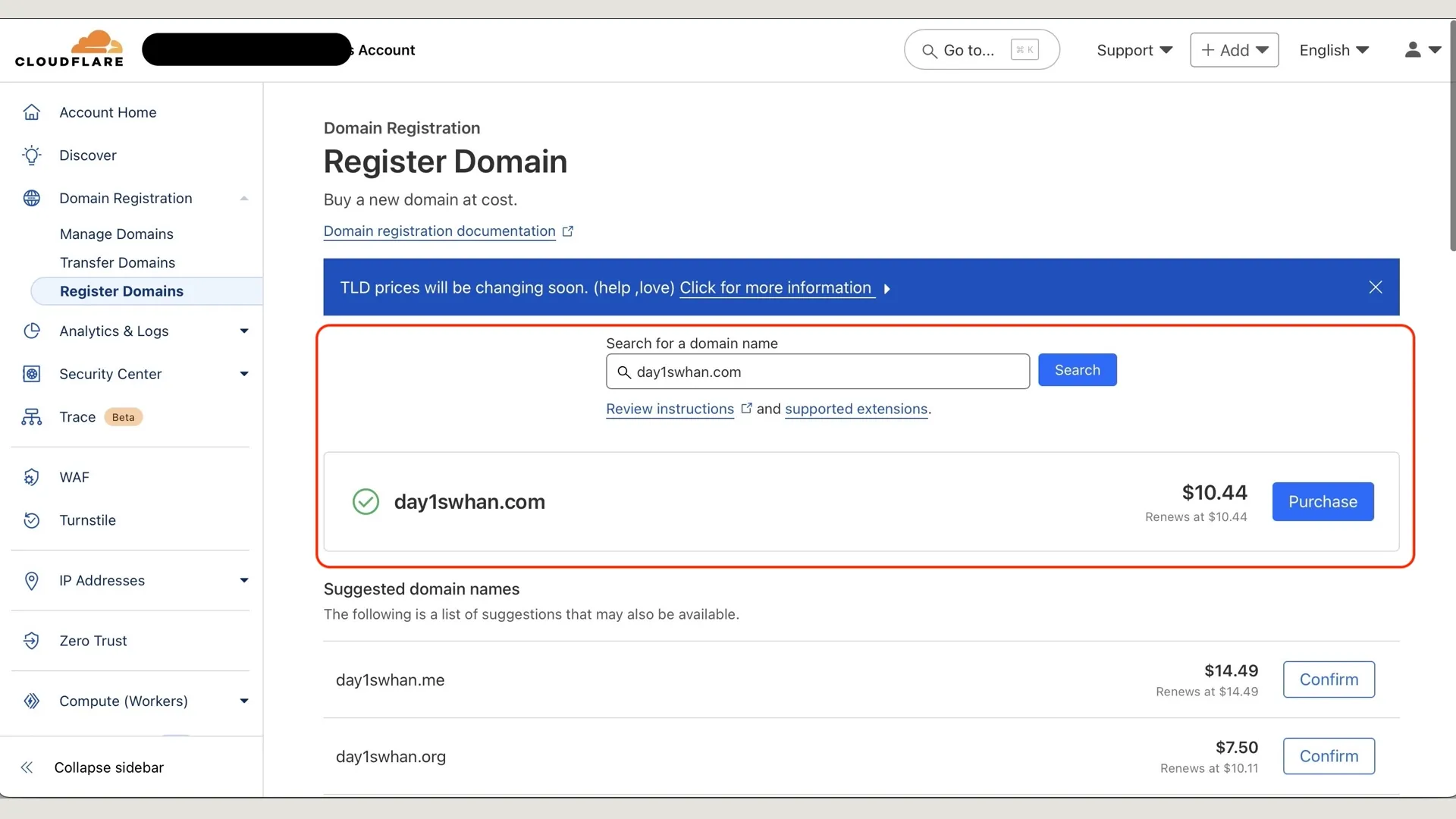Click the plus icon in Add button
The height and width of the screenshot is (819, 1456).
1208,50
